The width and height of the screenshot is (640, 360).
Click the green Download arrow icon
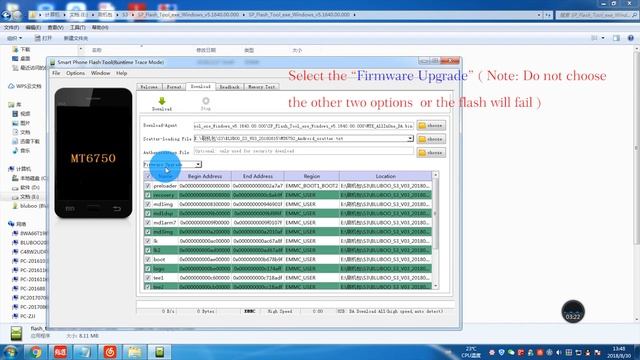click(x=162, y=101)
